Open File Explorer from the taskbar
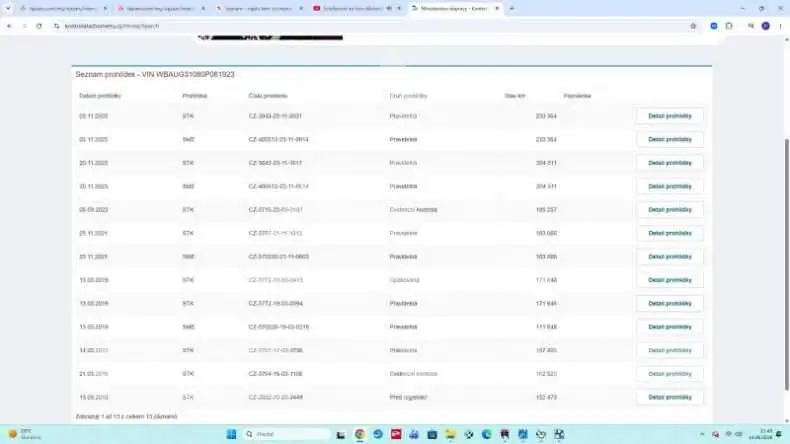Screen dimensions: 790x444 (x=450, y=434)
